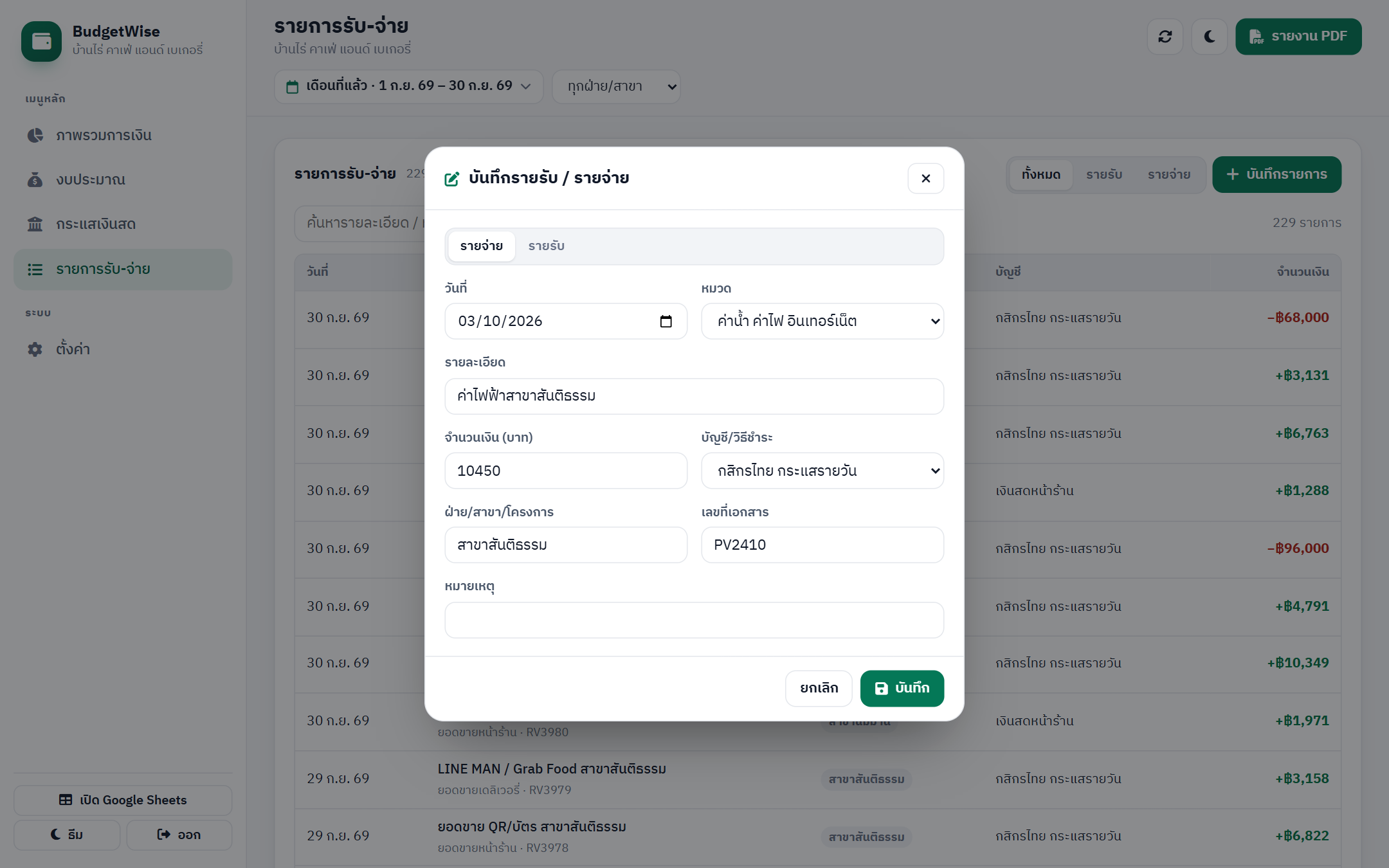The width and height of the screenshot is (1389, 868).
Task: Click the refresh data icon button
Action: [x=1165, y=37]
